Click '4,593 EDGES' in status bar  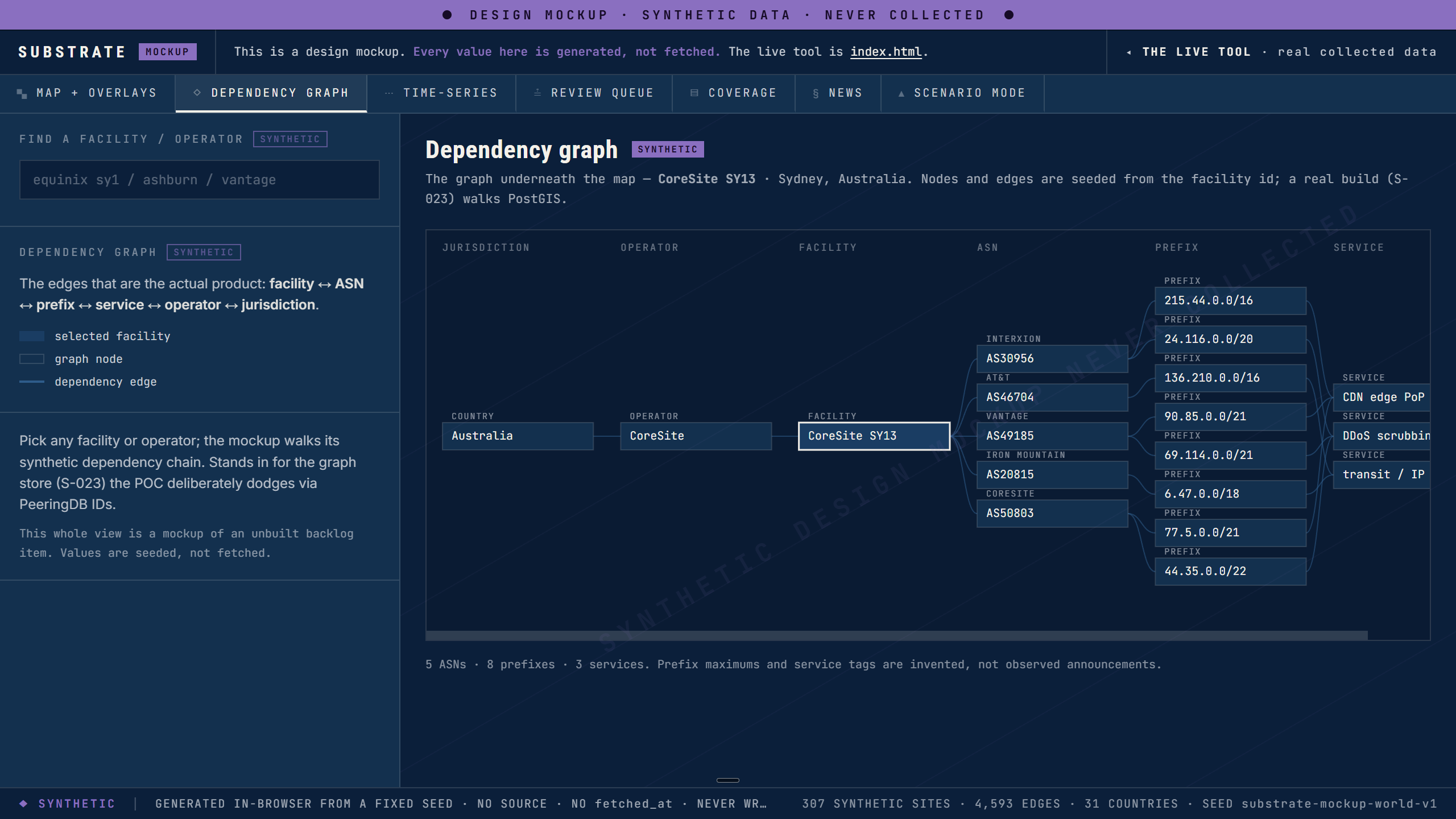pos(1017,804)
